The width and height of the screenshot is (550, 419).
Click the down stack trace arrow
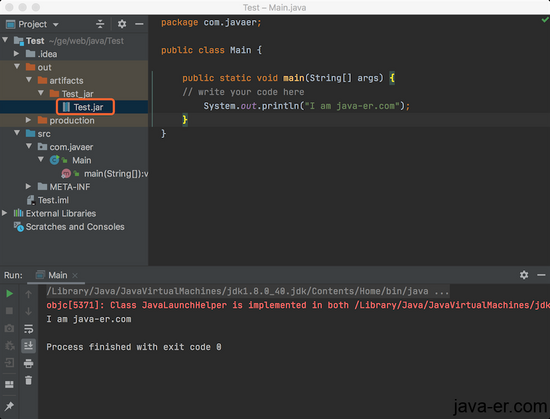28,311
